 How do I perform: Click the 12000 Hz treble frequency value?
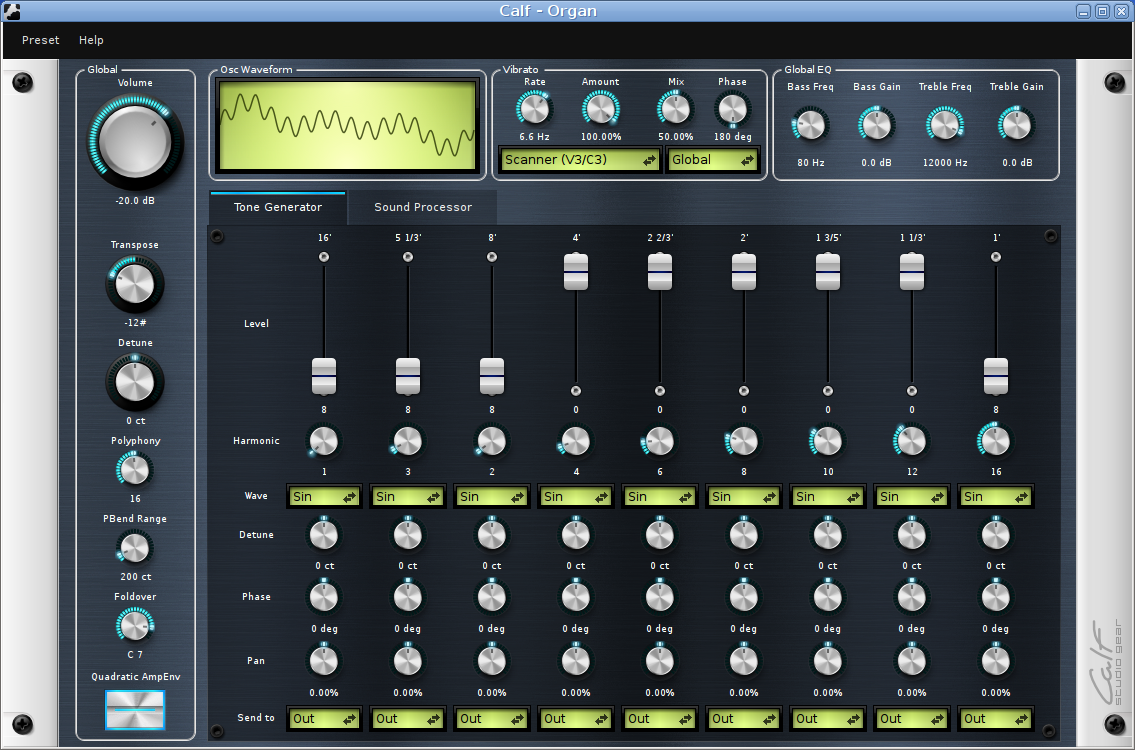(945, 163)
